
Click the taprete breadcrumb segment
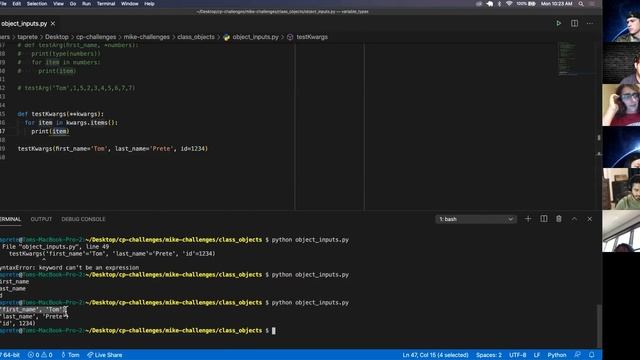pyautogui.click(x=27, y=37)
